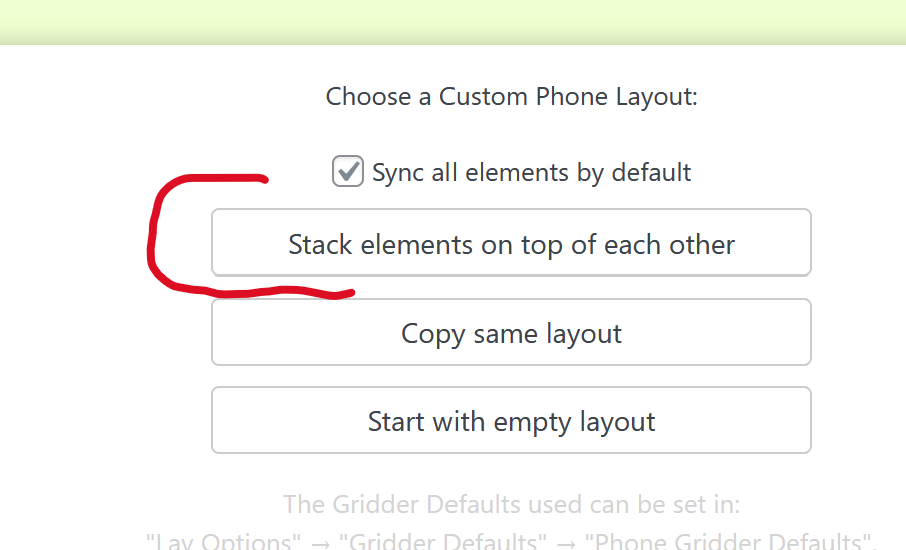This screenshot has width=906, height=550.
Task: Click the "Choose a Custom Phone Layout" heading
Action: [x=511, y=97]
